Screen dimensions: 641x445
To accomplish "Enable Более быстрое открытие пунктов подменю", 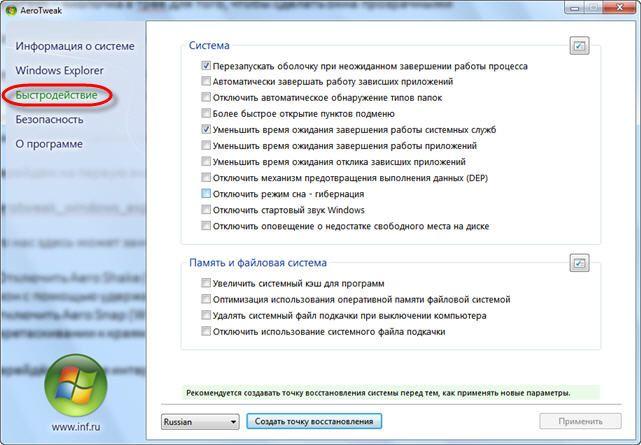I will pyautogui.click(x=206, y=113).
